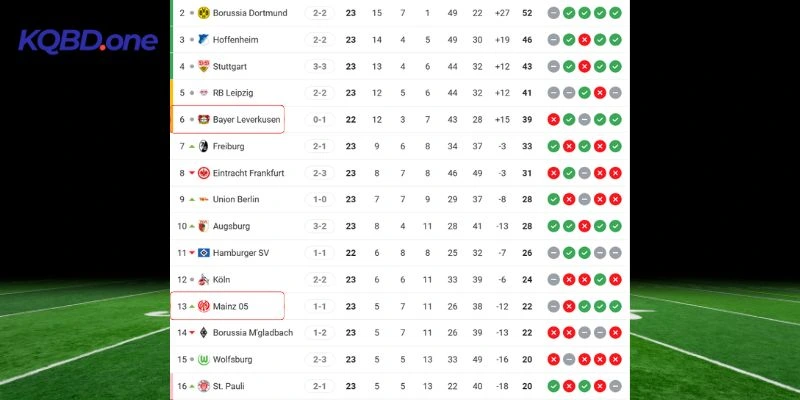Image resolution: width=800 pixels, height=400 pixels.
Task: Click Stuttgart's 3-3 latest score box
Action: pyautogui.click(x=320, y=67)
